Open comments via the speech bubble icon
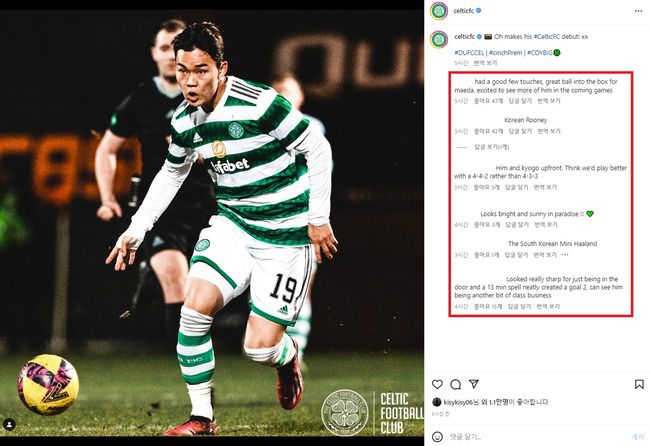The height and width of the screenshot is (446, 650). click(456, 384)
